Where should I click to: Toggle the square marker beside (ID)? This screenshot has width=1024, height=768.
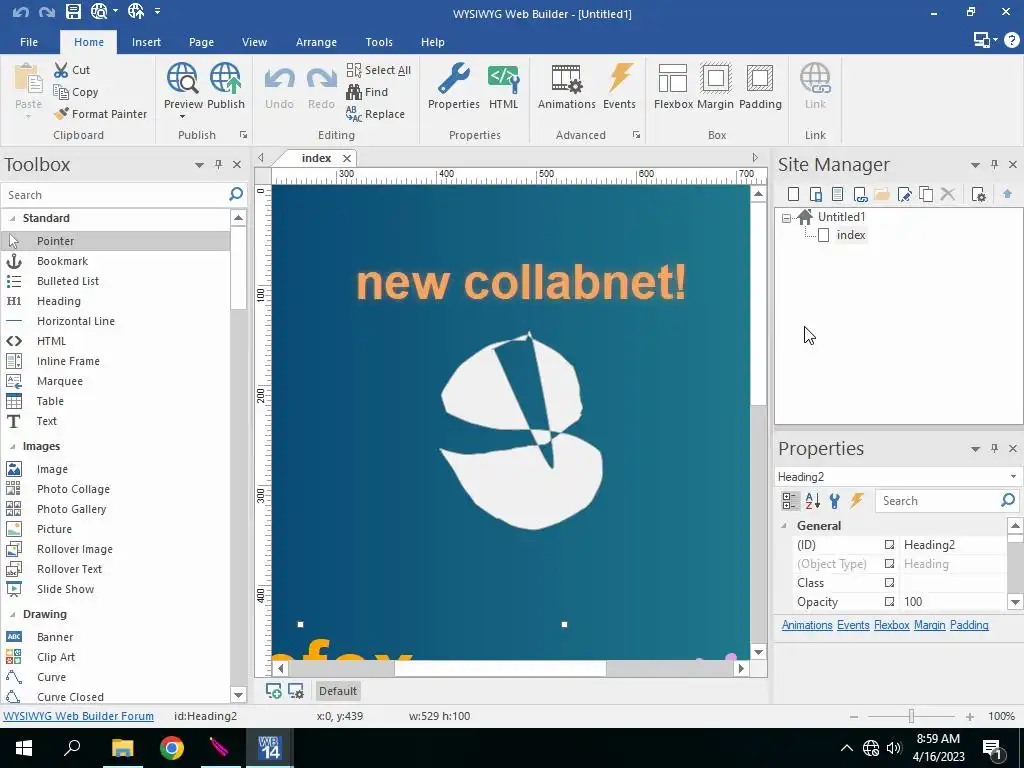click(889, 545)
